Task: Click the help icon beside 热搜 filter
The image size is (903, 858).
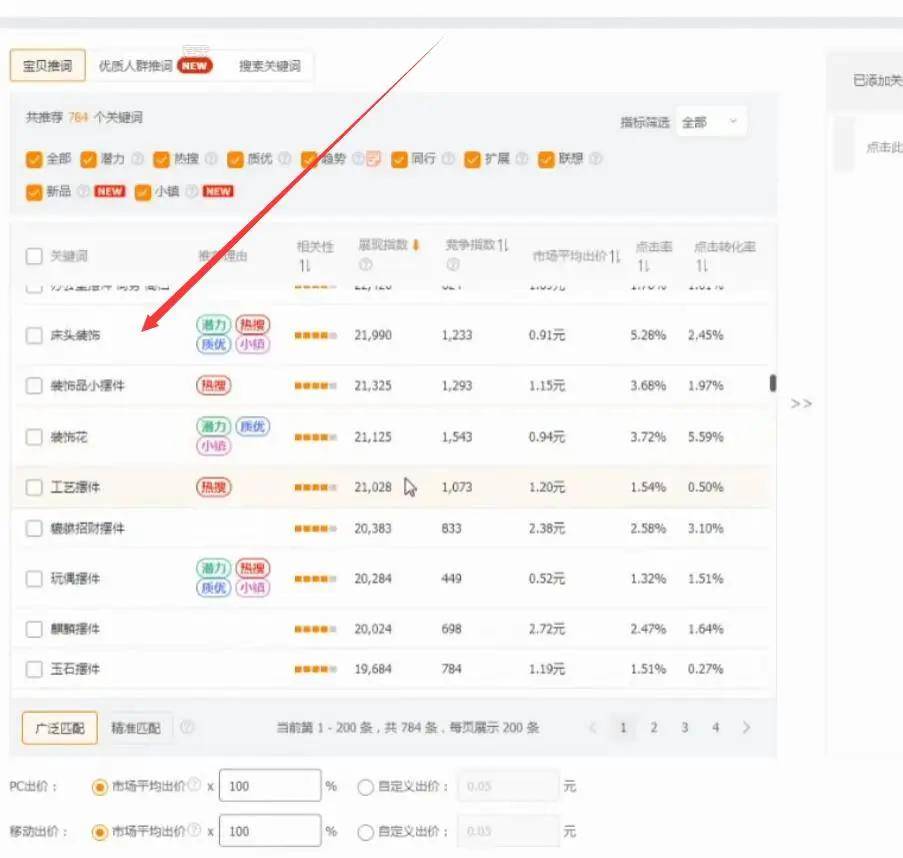Action: (x=211, y=159)
